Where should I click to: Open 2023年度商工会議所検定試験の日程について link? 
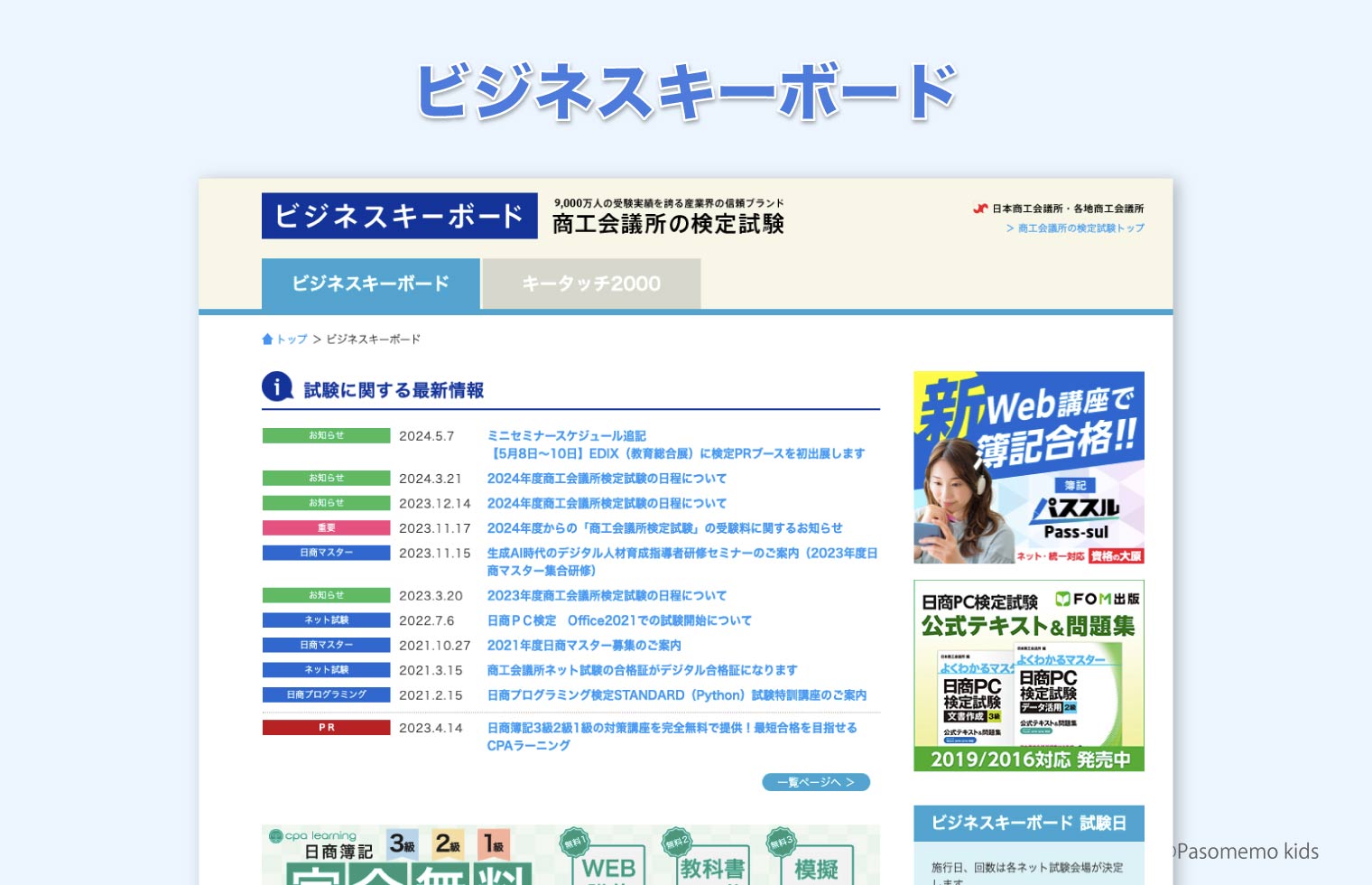click(607, 596)
